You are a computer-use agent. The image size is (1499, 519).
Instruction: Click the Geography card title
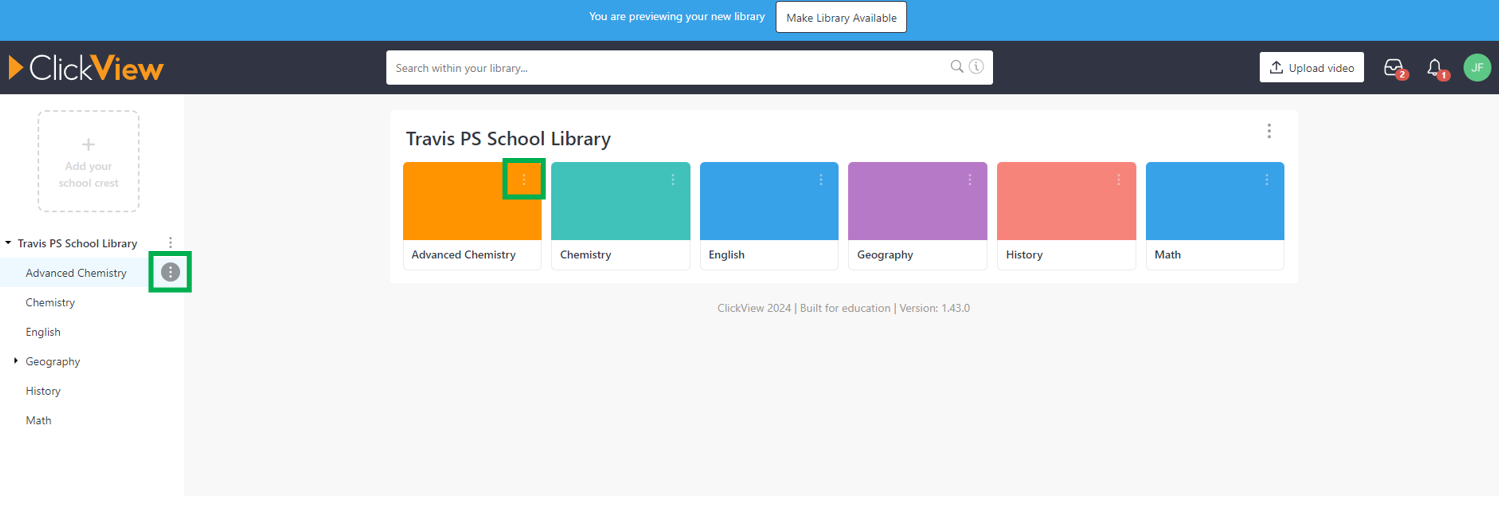click(885, 255)
